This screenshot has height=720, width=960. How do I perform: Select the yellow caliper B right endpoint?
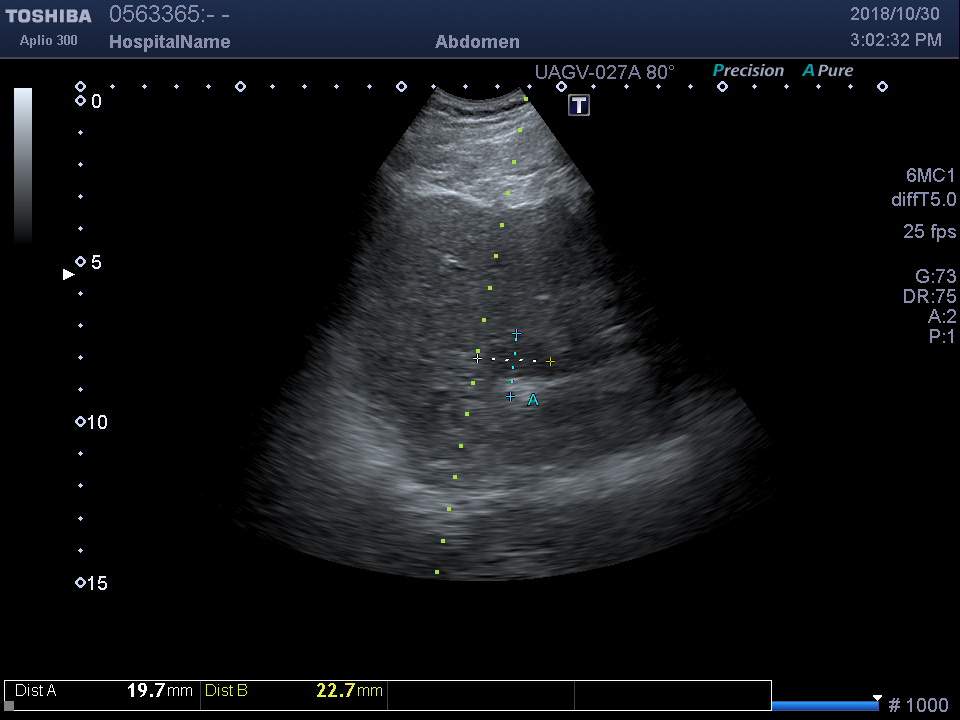click(x=550, y=361)
